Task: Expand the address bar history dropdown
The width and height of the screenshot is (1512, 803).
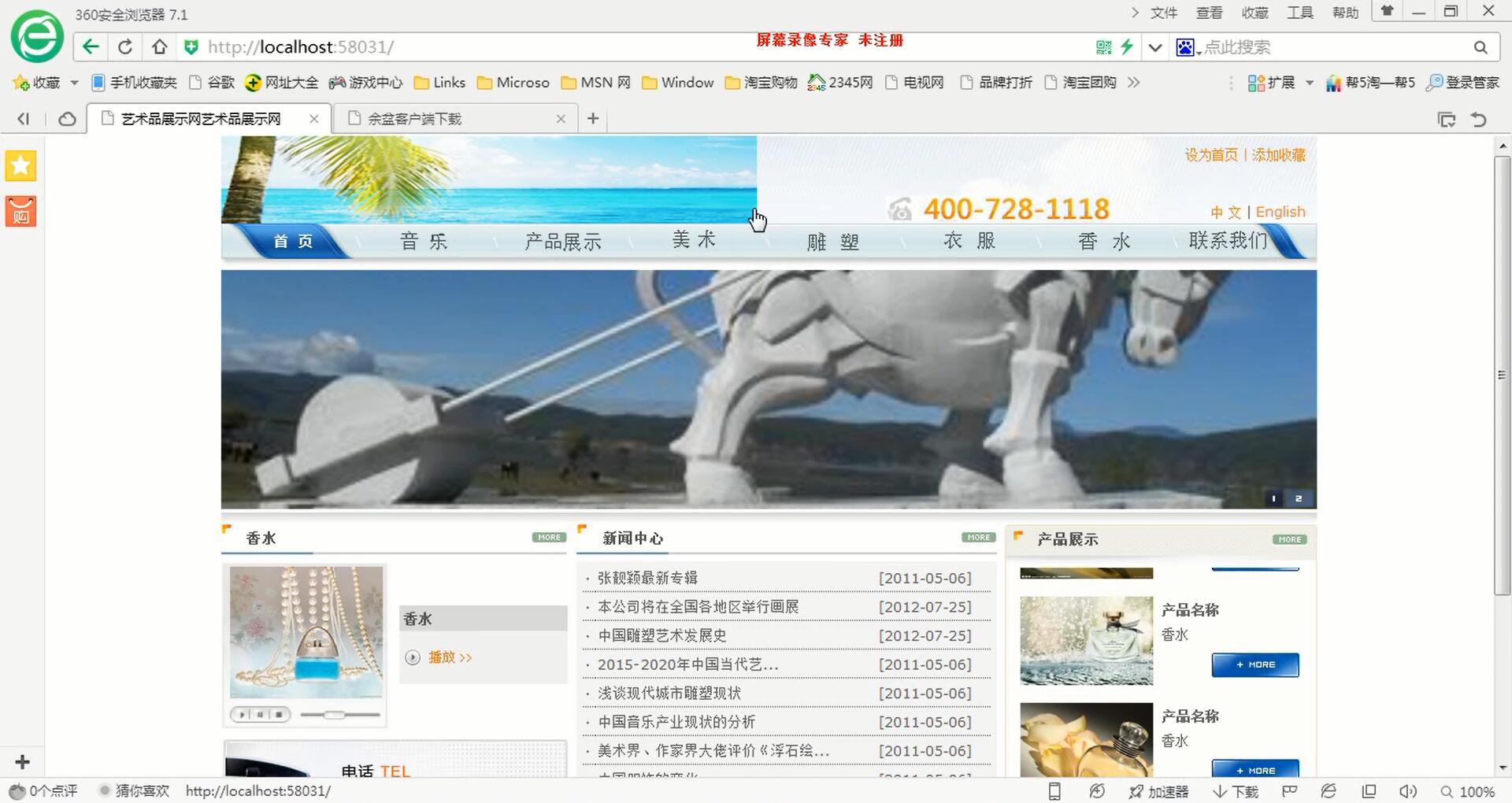Action: click(x=1155, y=47)
